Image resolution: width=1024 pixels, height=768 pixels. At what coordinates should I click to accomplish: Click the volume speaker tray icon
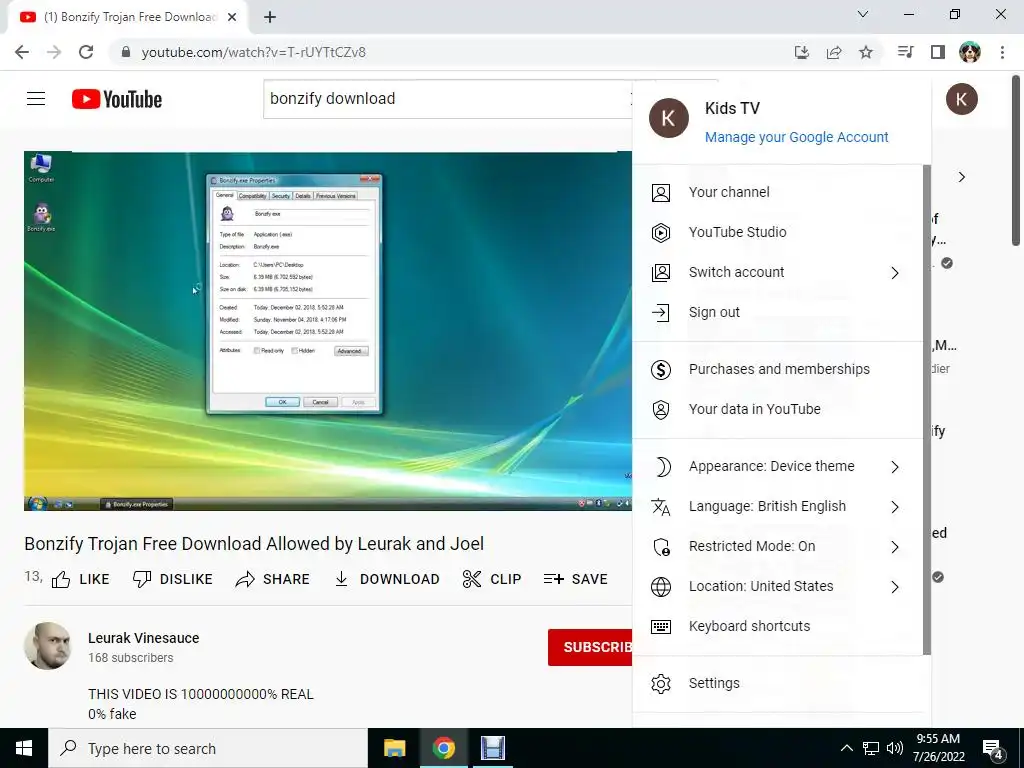[x=895, y=748]
